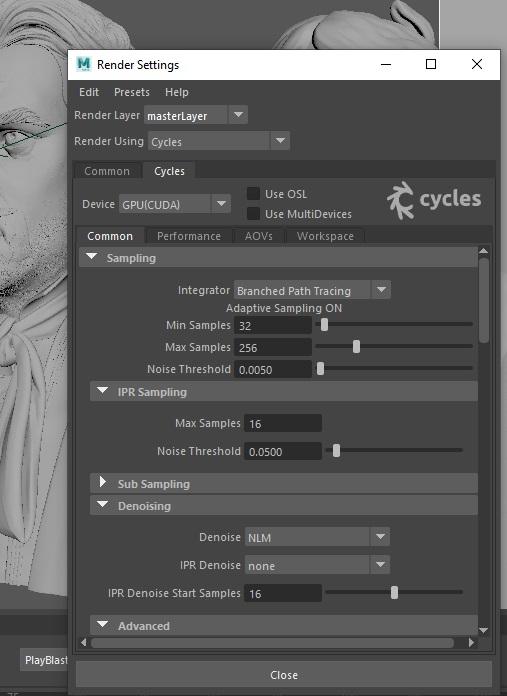Open the Device GPU(CUDA) dropdown
This screenshot has height=696, width=507.
click(x=174, y=204)
